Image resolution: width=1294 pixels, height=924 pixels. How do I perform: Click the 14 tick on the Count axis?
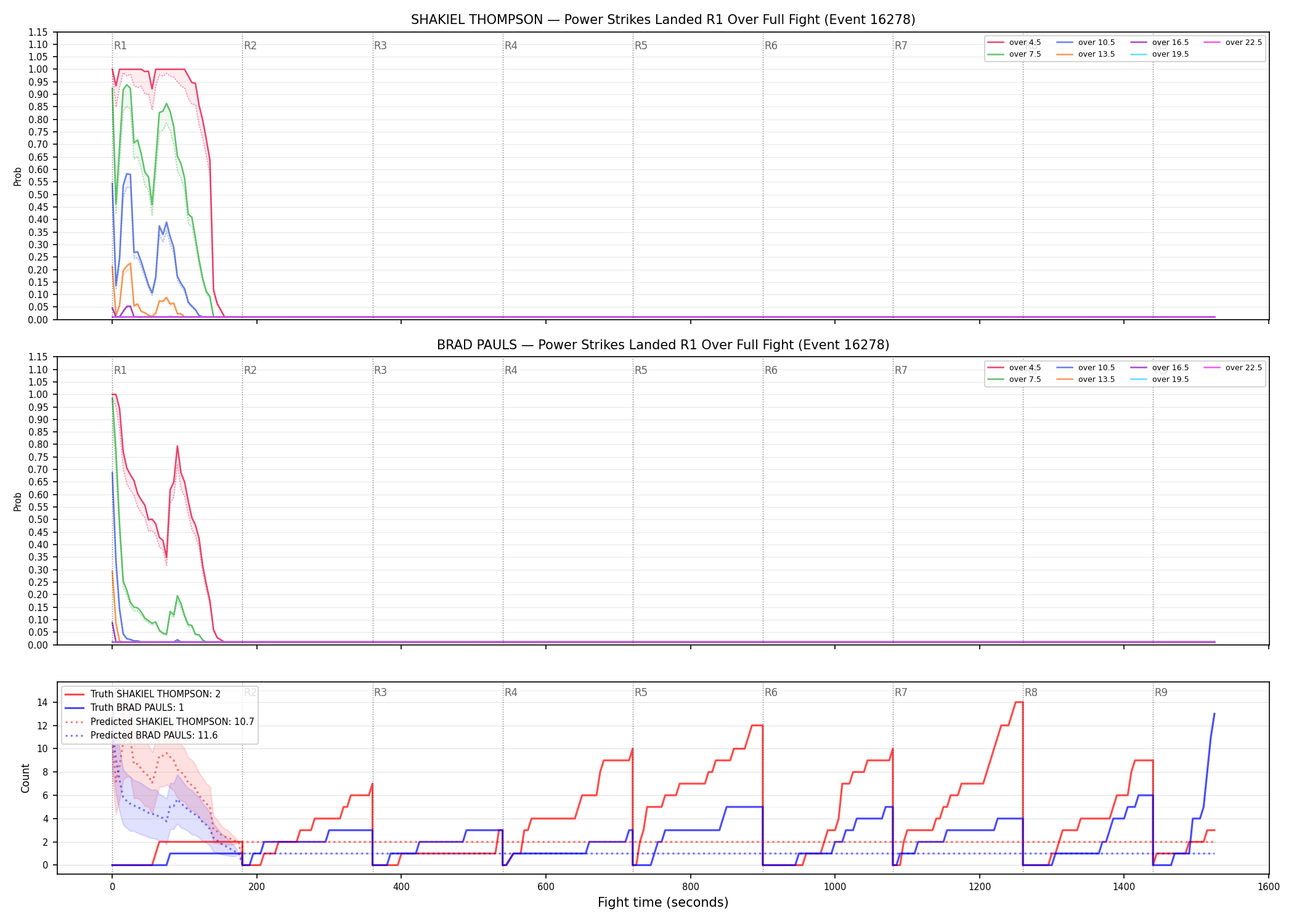click(x=43, y=702)
